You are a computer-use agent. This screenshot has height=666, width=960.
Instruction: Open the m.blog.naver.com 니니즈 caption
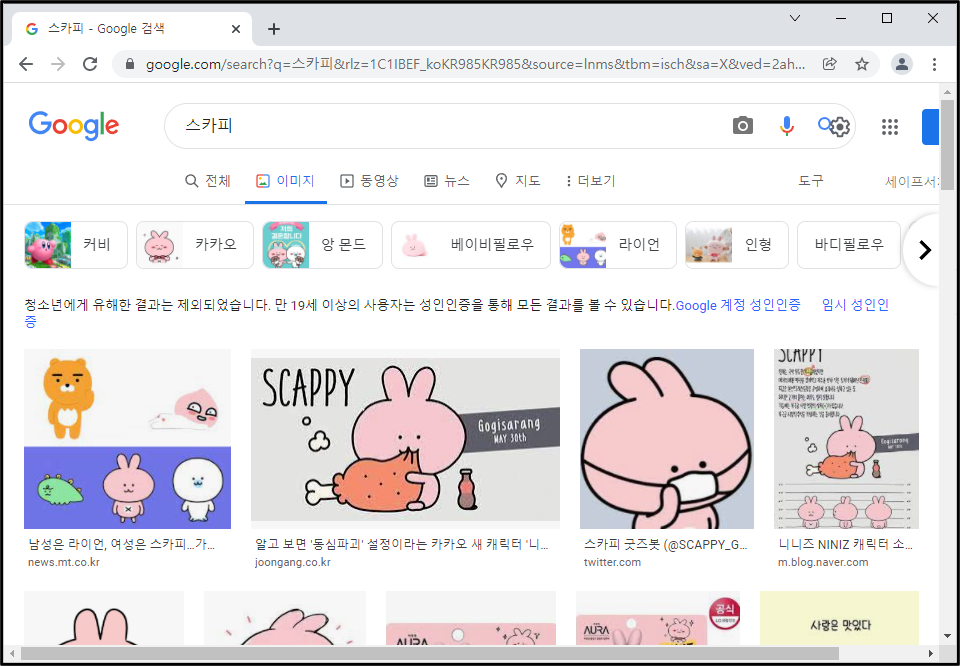click(x=846, y=552)
